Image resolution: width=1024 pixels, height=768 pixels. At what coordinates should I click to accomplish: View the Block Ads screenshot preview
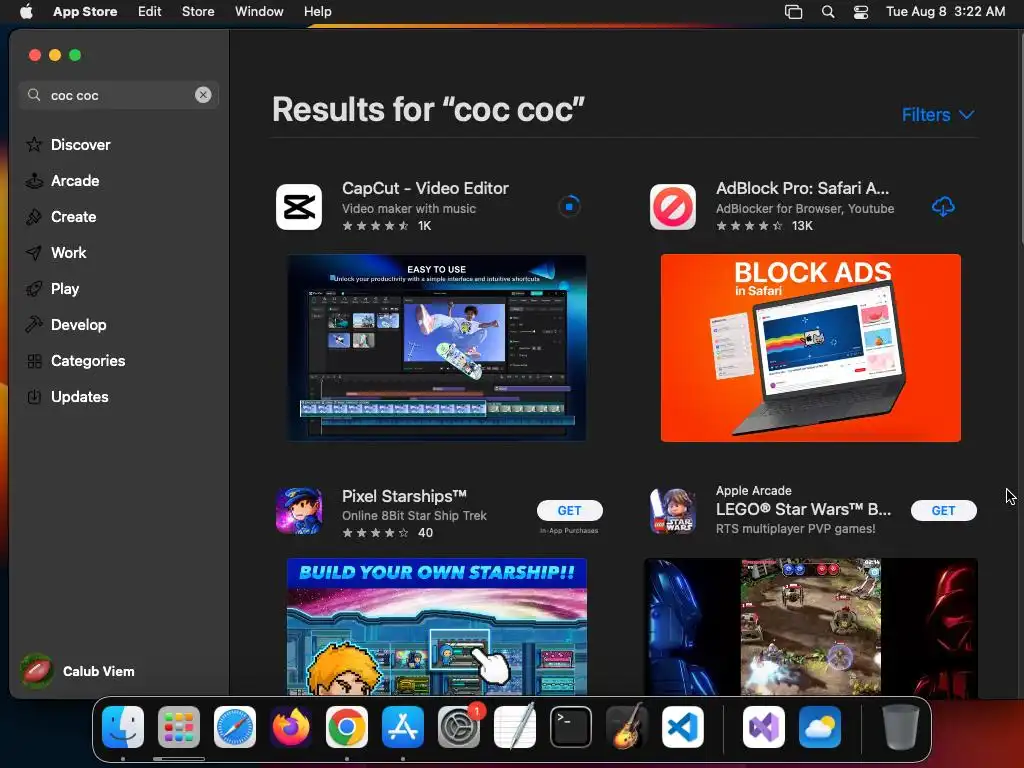pyautogui.click(x=810, y=348)
